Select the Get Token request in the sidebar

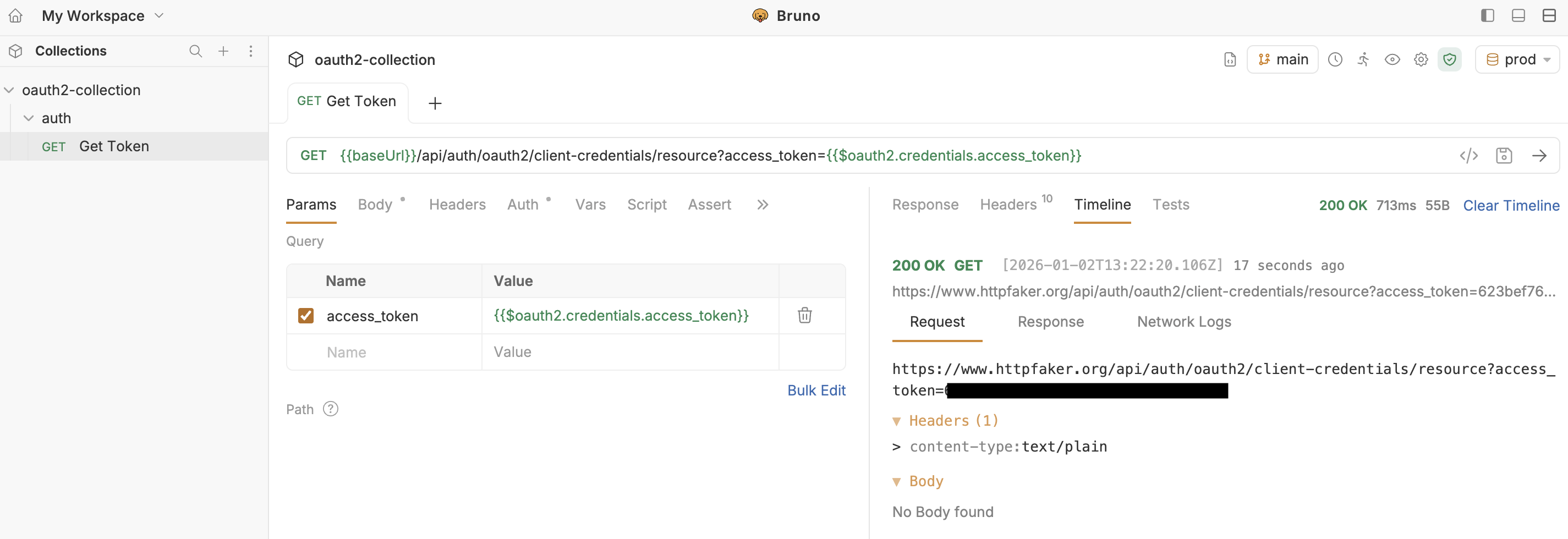[114, 146]
